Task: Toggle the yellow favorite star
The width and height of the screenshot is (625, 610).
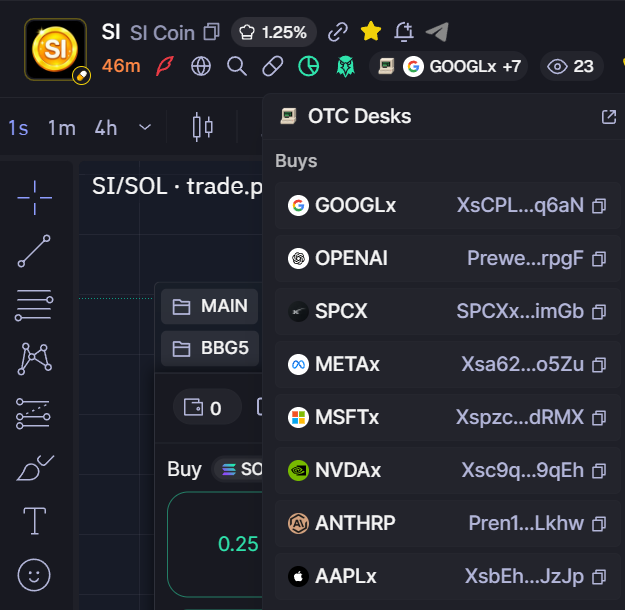Action: point(371,31)
